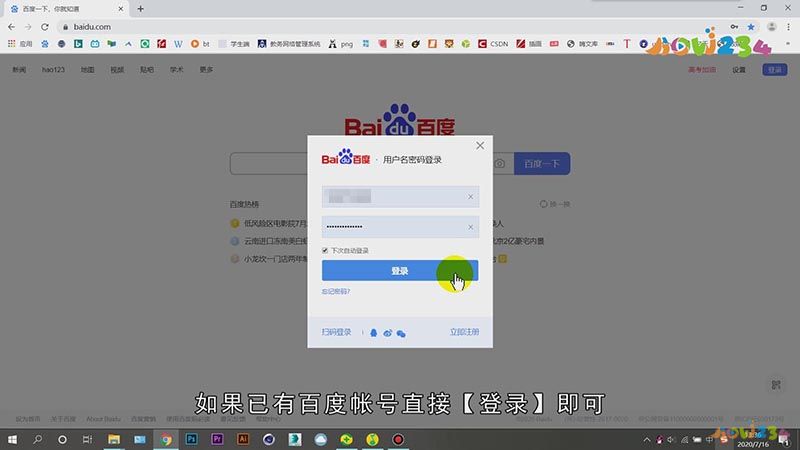Open the bt bookmark

pyautogui.click(x=200, y=44)
